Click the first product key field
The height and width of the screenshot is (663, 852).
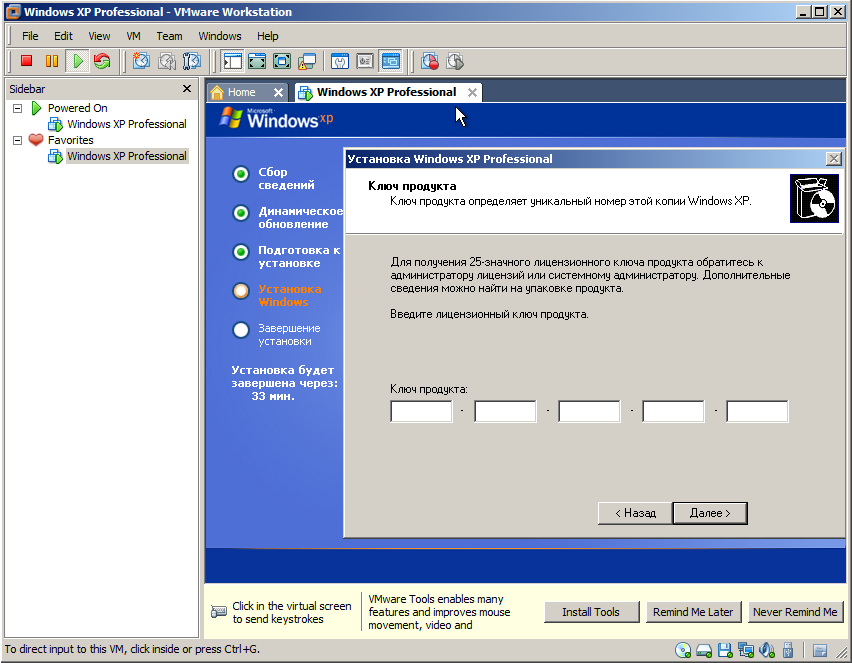[x=421, y=411]
